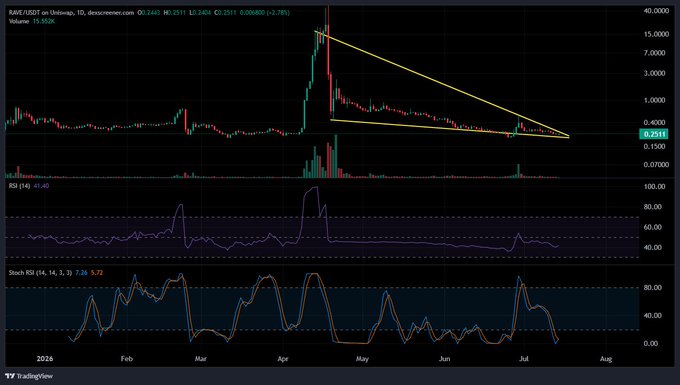Click the Apr time axis label
The image size is (680, 385).
(x=283, y=359)
